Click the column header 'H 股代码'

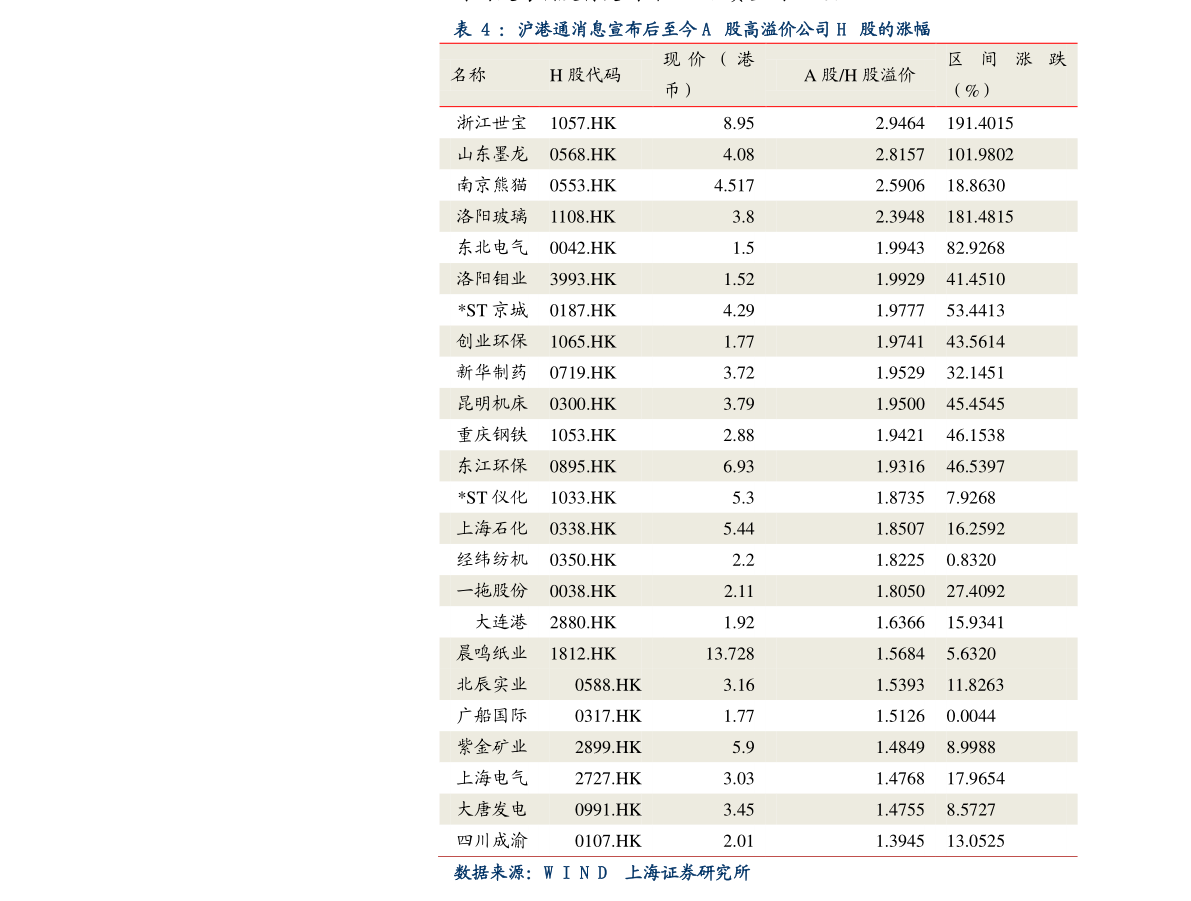coord(585,74)
